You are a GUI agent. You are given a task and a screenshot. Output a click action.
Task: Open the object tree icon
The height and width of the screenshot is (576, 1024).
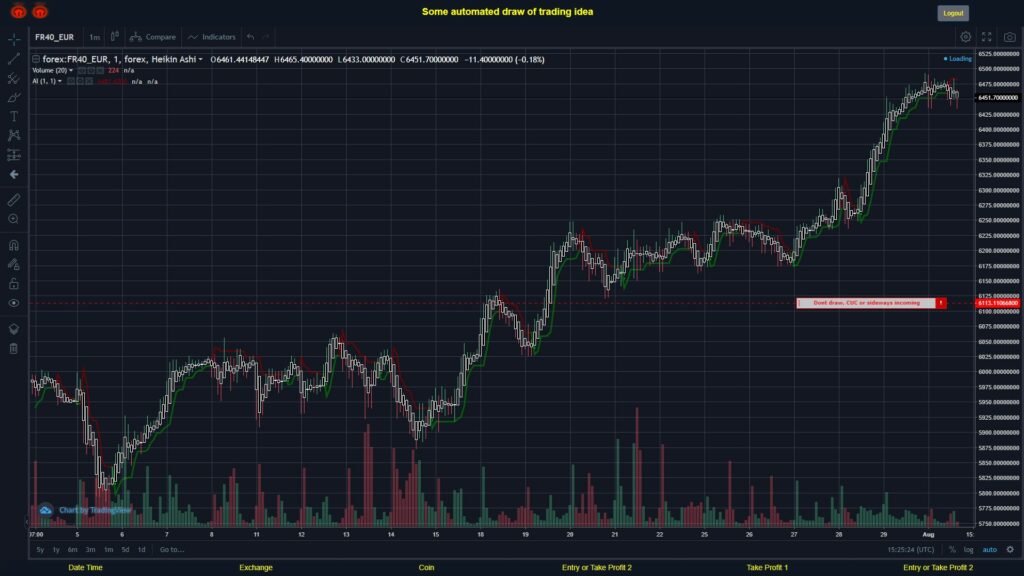pos(14,328)
